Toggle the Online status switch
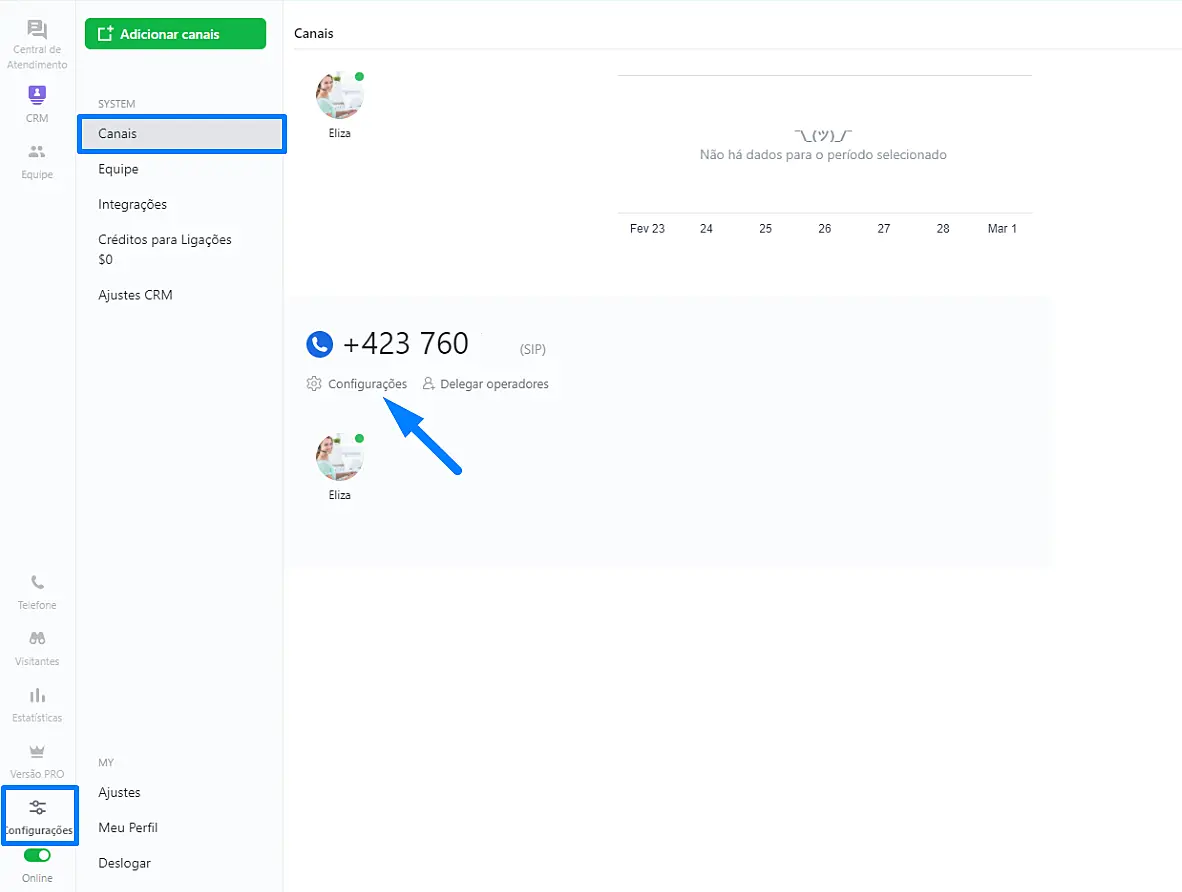 37,856
